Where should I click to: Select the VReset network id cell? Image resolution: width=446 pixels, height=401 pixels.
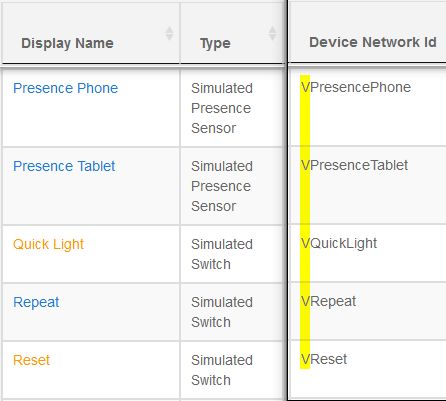[x=368, y=369]
